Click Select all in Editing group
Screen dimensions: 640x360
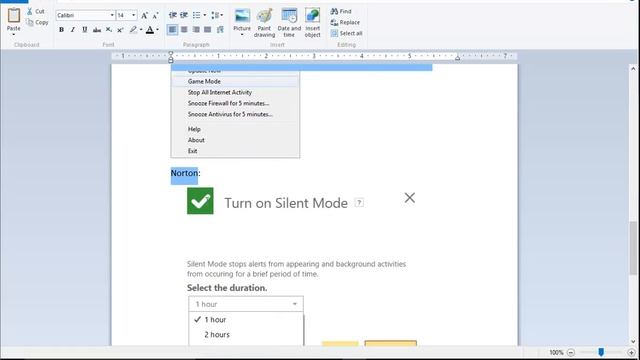[x=347, y=33]
